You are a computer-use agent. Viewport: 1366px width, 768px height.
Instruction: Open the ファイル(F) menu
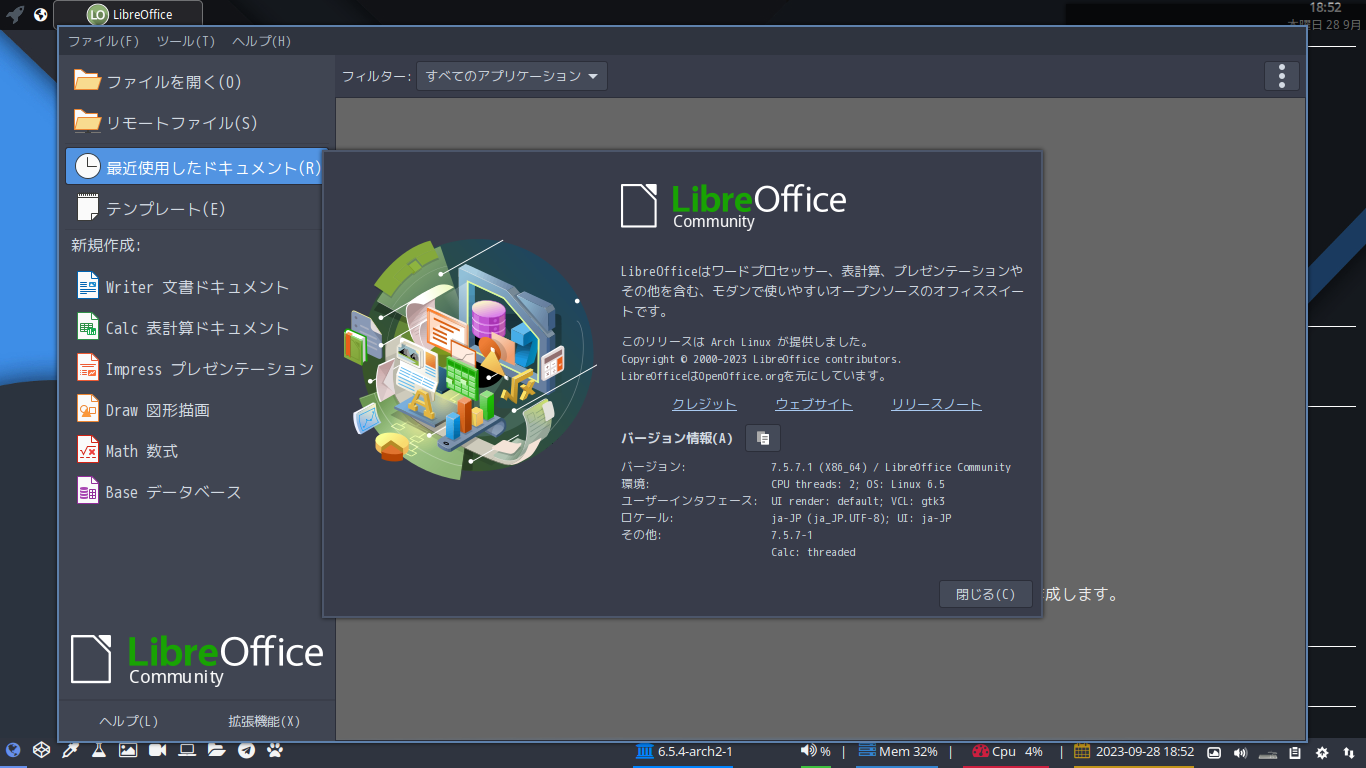click(x=104, y=41)
